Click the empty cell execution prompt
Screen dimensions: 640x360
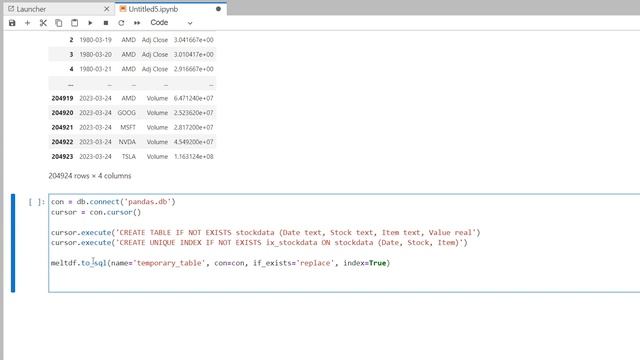37,202
